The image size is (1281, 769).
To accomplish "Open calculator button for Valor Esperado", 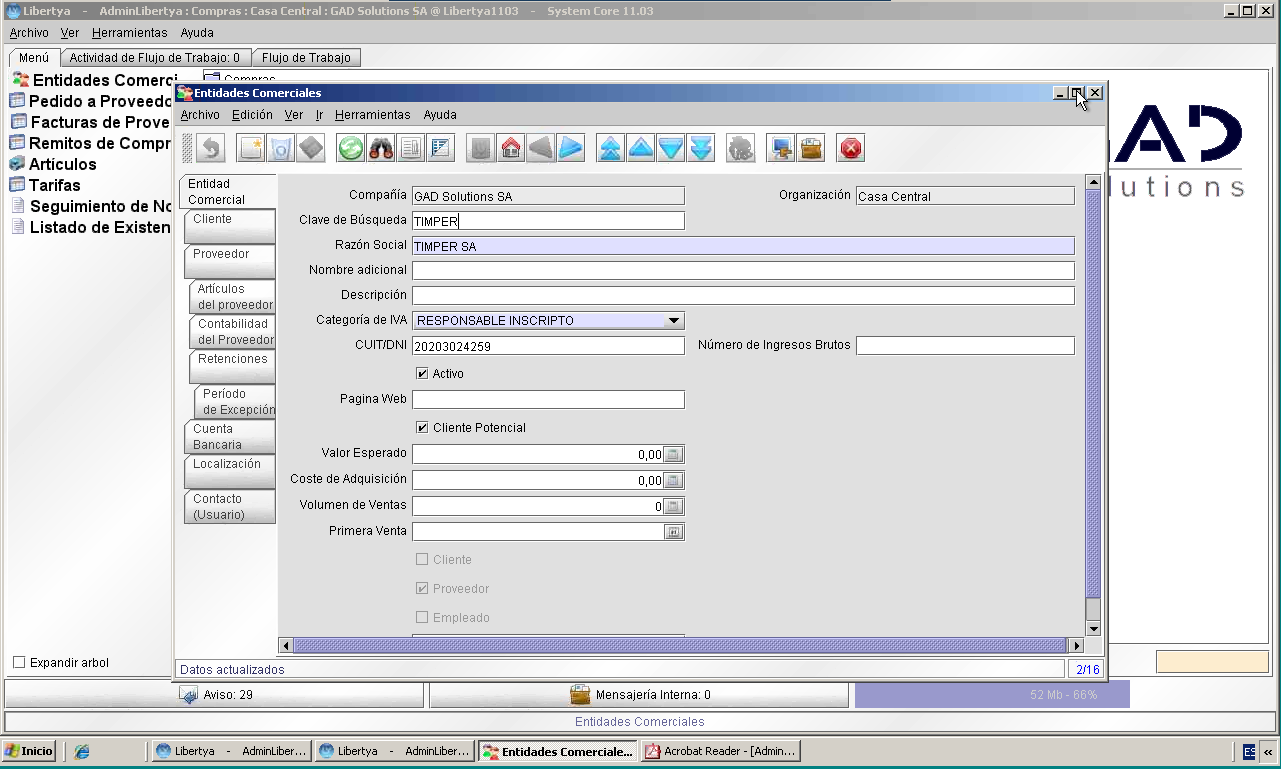I will pos(674,454).
